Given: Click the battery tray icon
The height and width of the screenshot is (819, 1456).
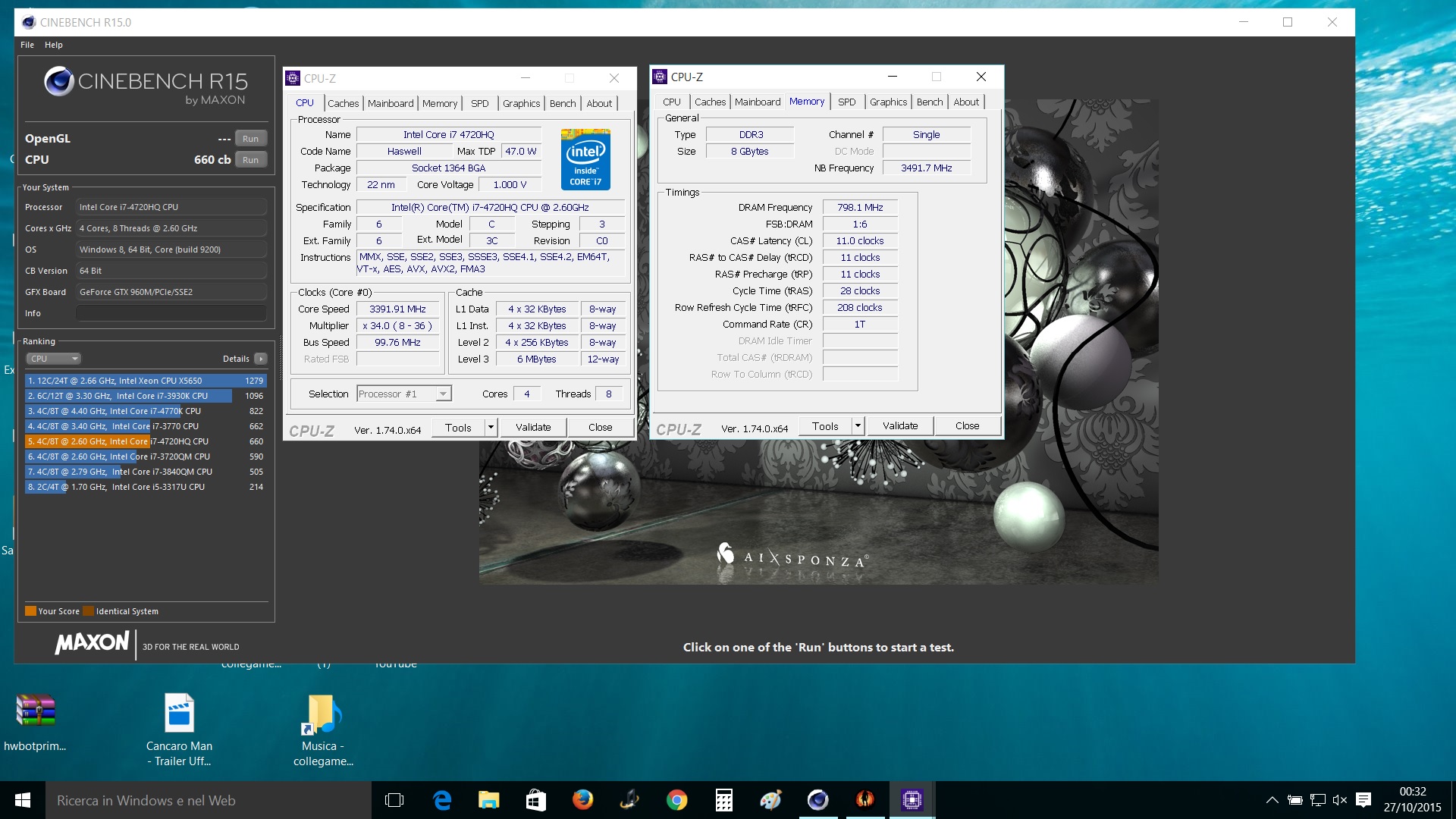Looking at the screenshot, I should click(x=1295, y=800).
